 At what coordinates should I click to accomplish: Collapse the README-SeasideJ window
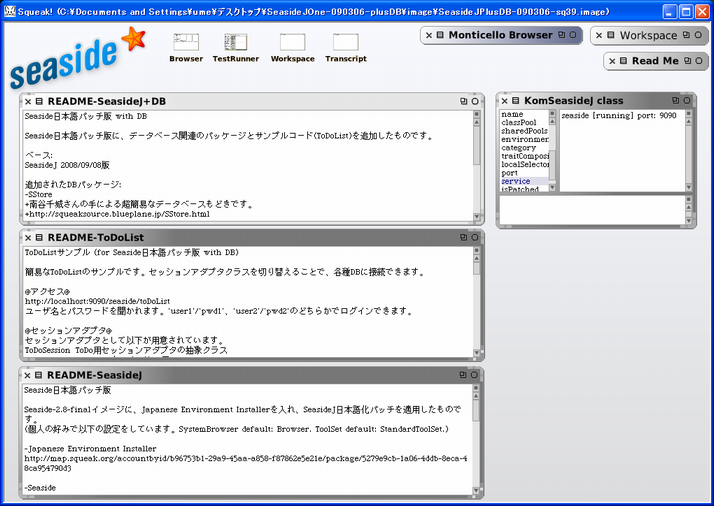474,375
